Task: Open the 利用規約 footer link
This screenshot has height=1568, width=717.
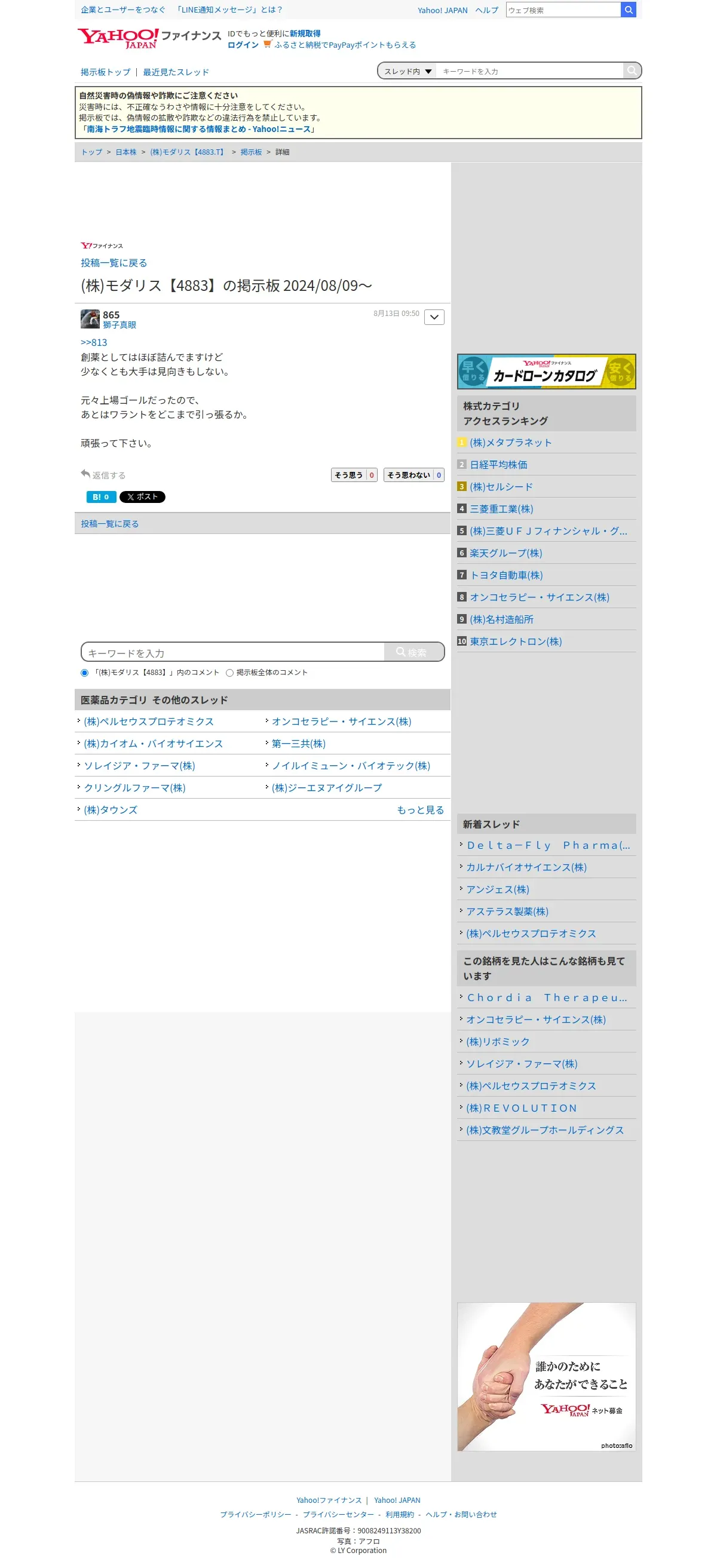Action: (399, 1514)
